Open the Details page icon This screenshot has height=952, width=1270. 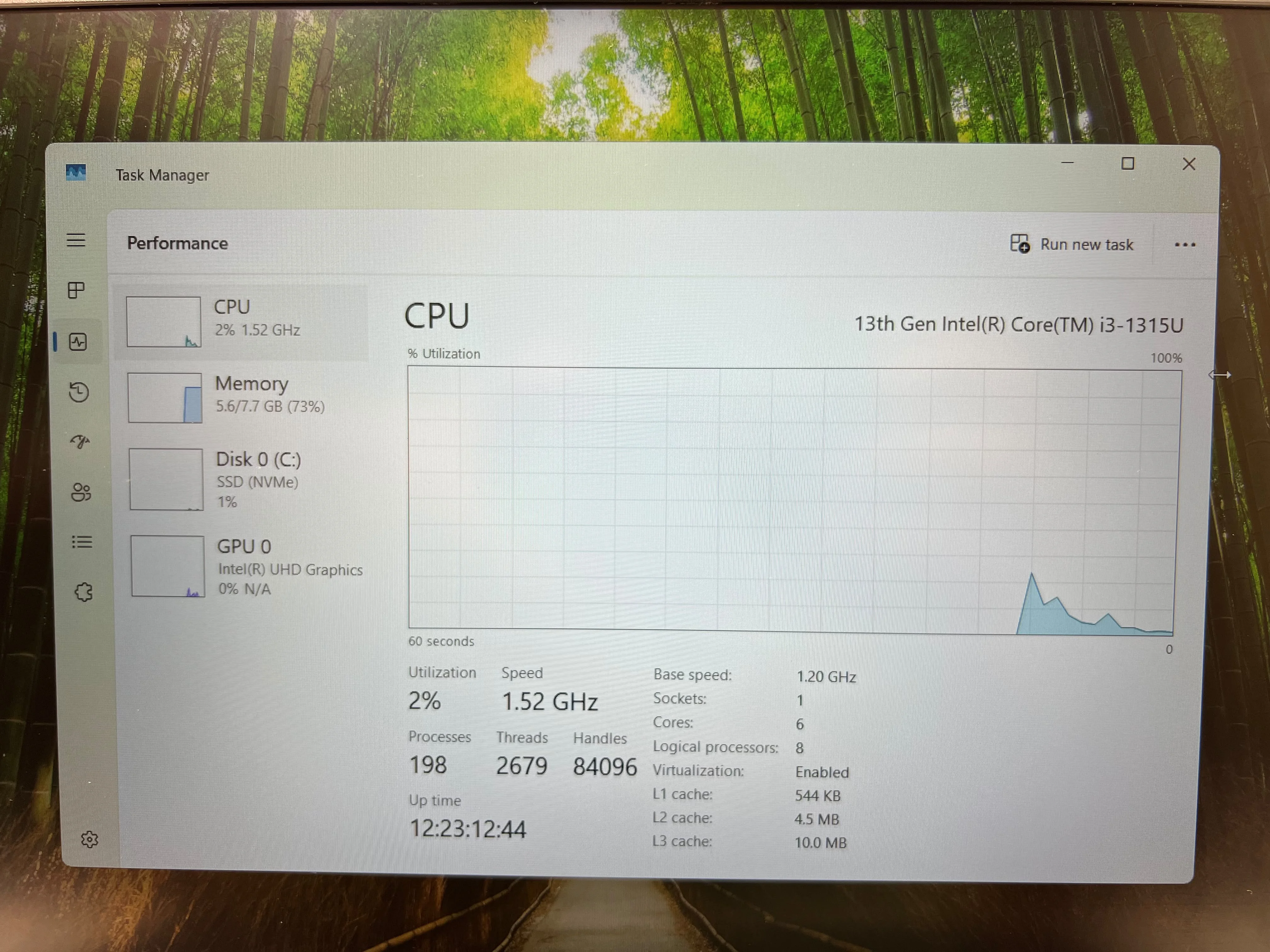tap(82, 542)
